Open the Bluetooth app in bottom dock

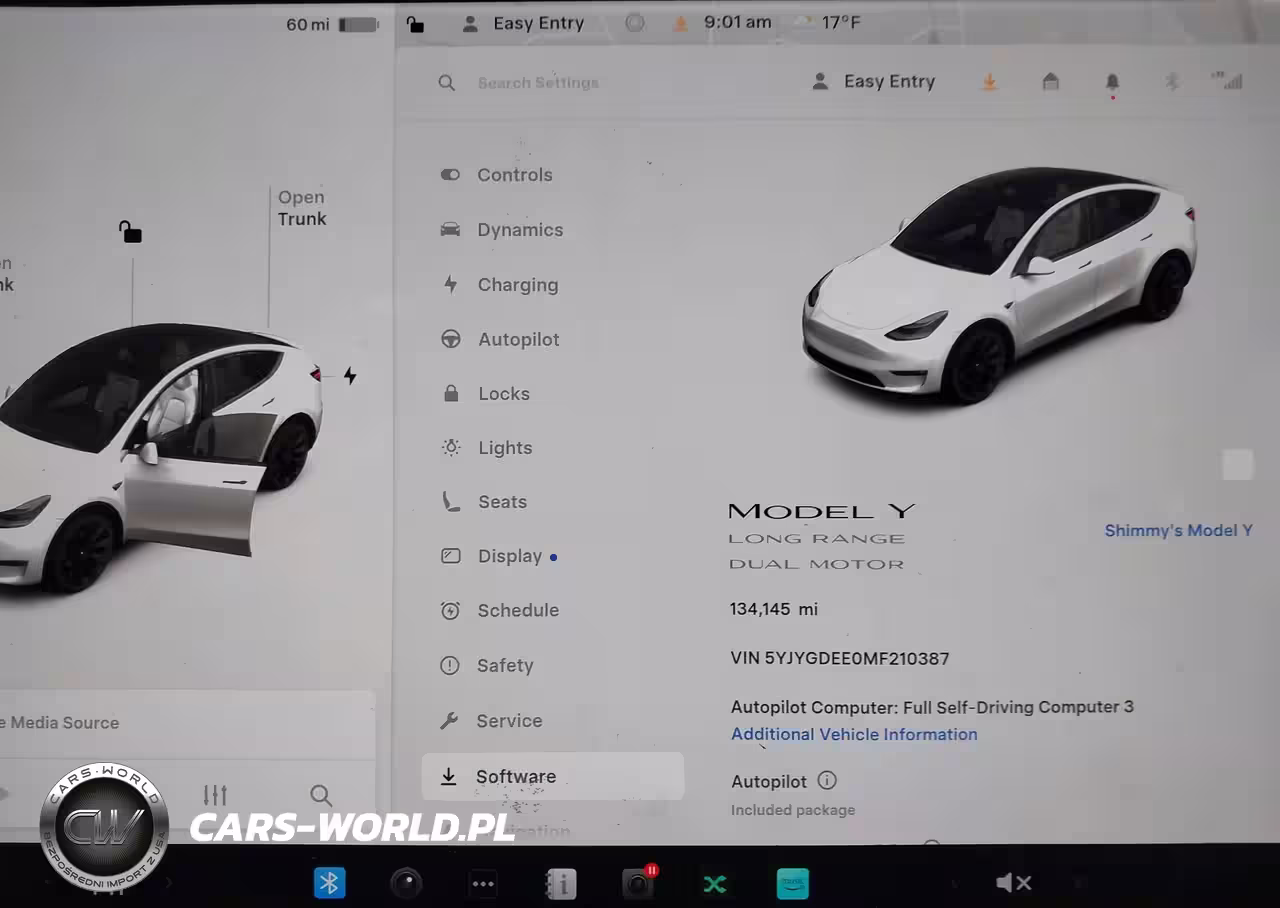point(330,883)
